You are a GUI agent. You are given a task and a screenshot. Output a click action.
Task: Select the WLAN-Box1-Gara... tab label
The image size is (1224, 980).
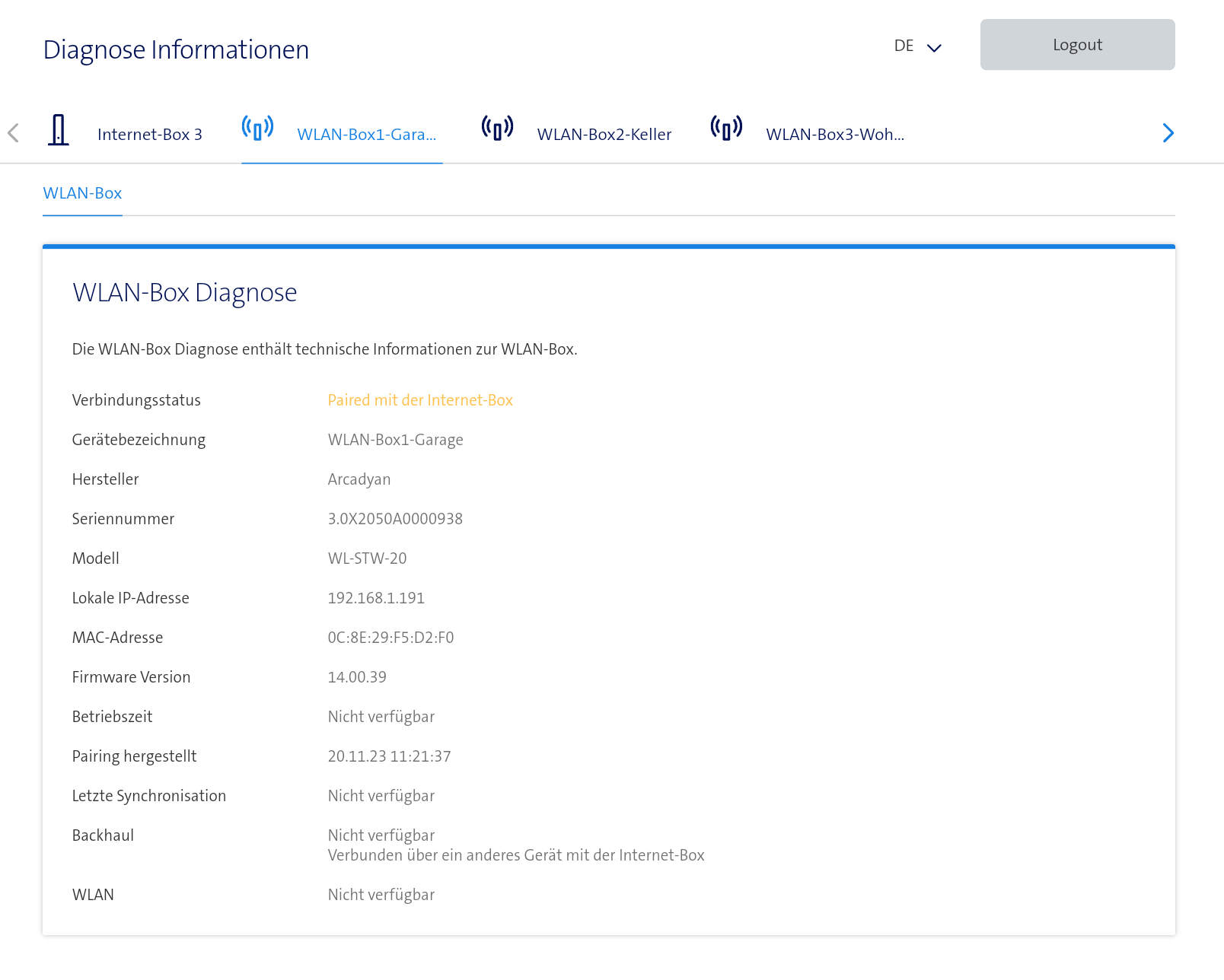pyautogui.click(x=366, y=135)
